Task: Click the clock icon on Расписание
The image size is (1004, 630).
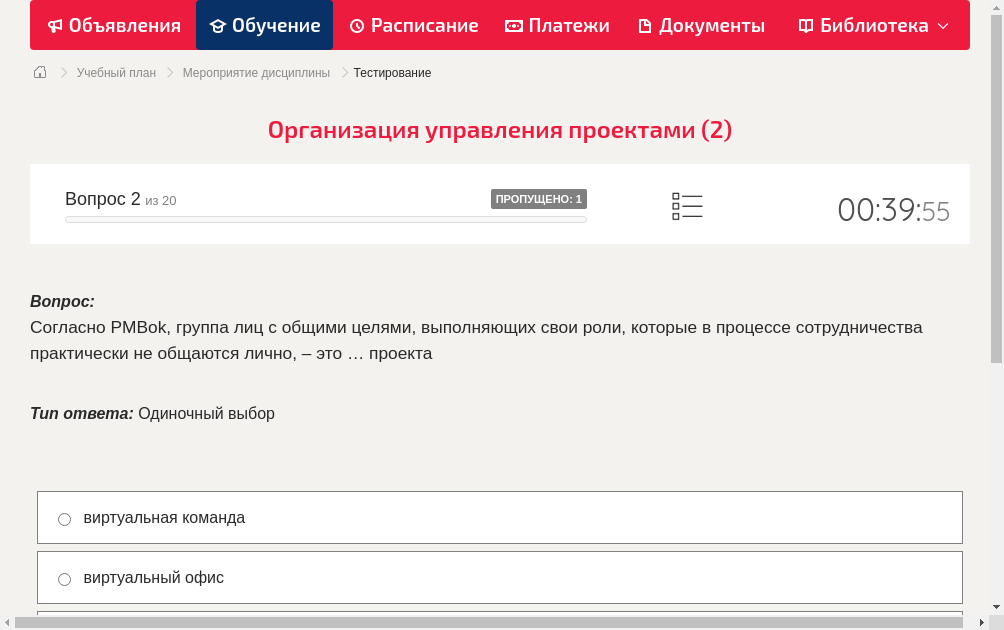Action: [x=356, y=25]
